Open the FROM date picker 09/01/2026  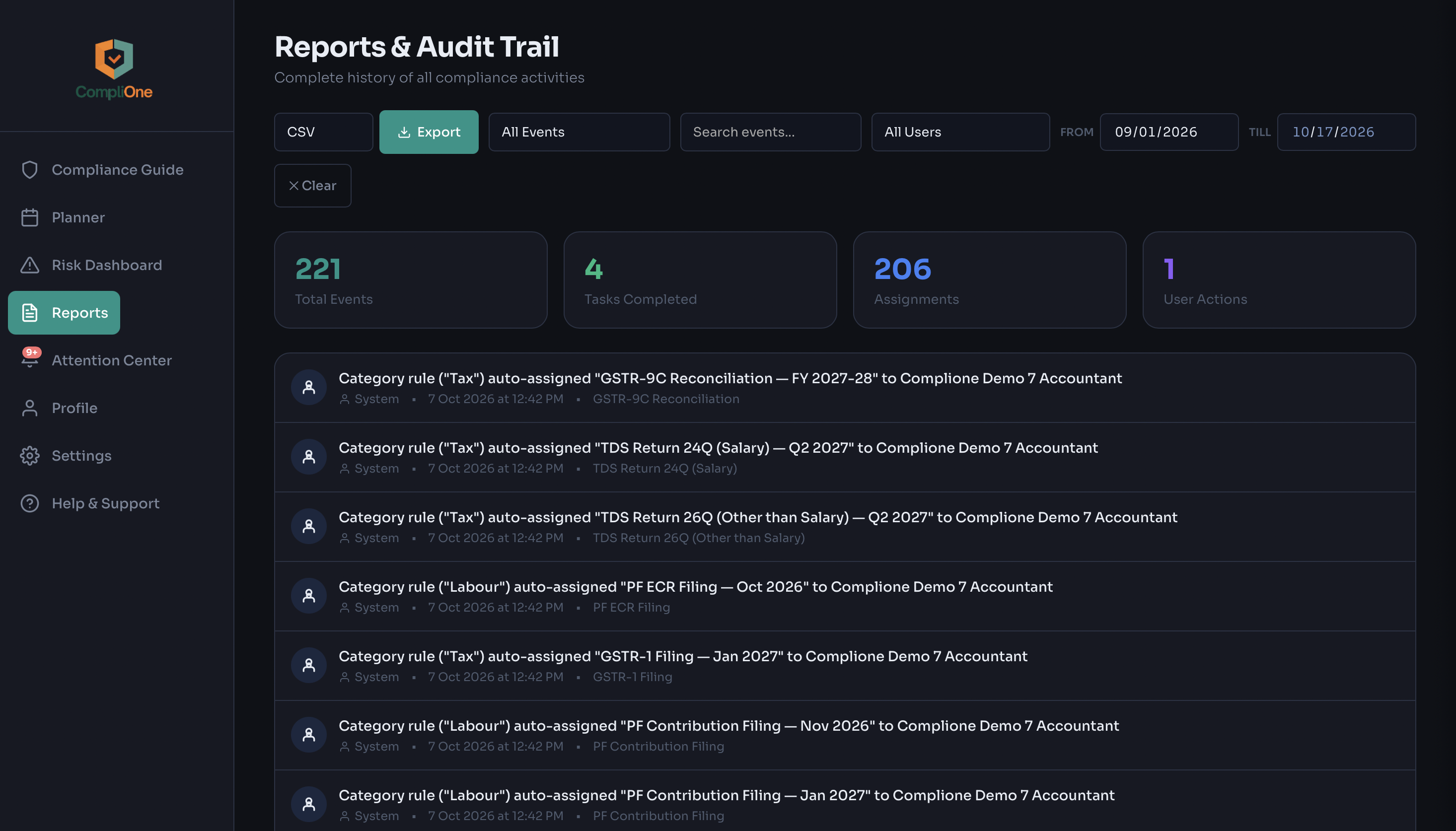pyautogui.click(x=1169, y=132)
